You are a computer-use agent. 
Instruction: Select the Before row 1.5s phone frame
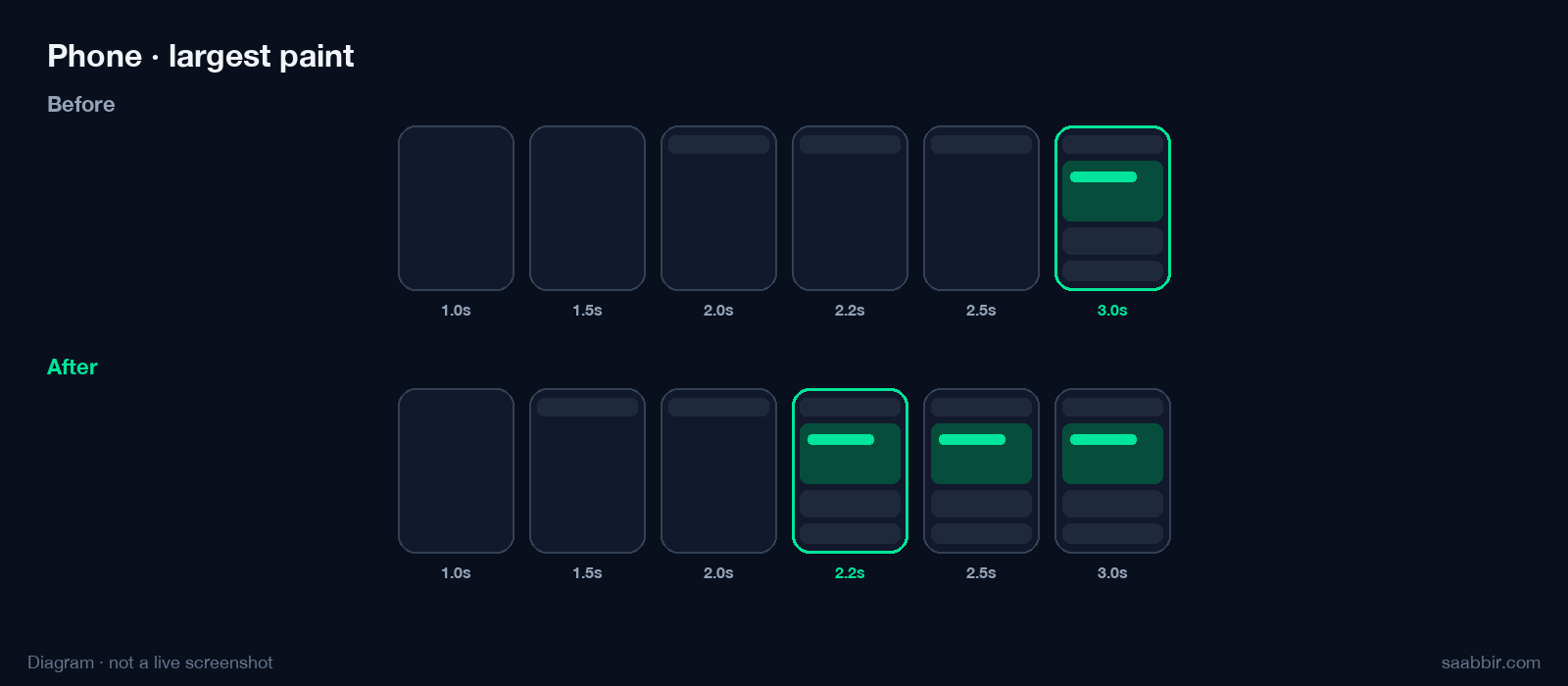(587, 208)
